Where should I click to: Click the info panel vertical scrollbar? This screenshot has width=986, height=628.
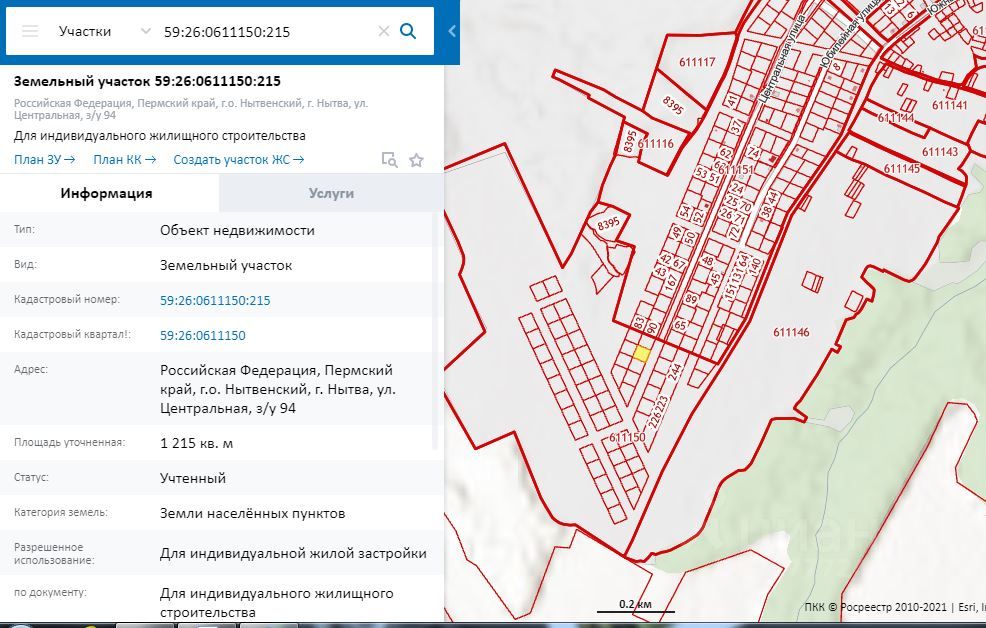pos(434,330)
